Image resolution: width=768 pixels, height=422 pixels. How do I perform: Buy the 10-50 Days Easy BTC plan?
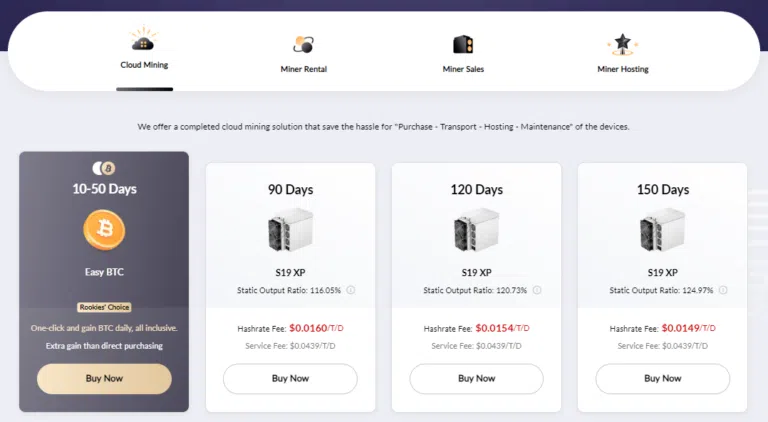click(x=104, y=378)
